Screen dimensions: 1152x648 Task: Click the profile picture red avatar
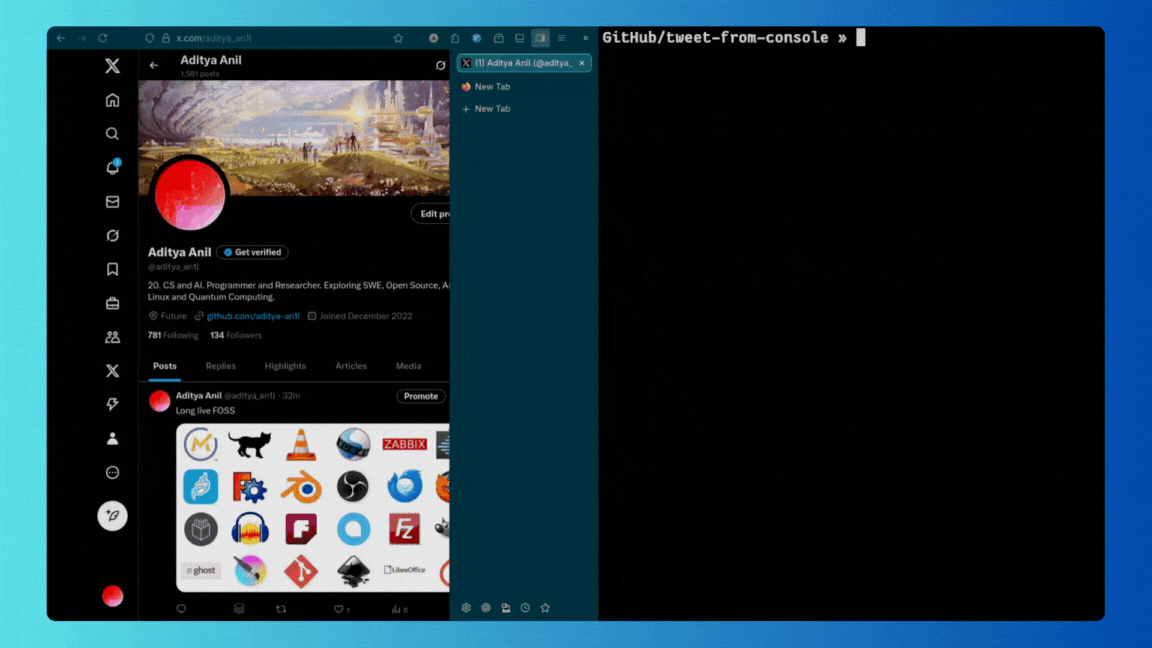[x=190, y=194]
